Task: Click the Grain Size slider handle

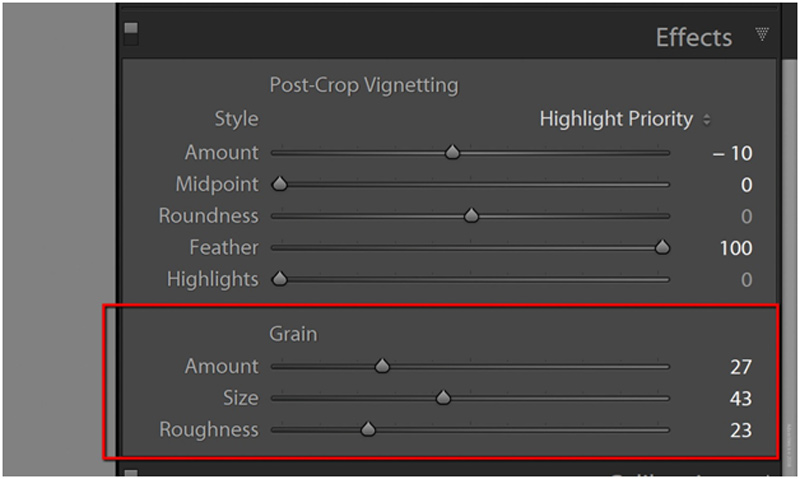Action: (443, 398)
